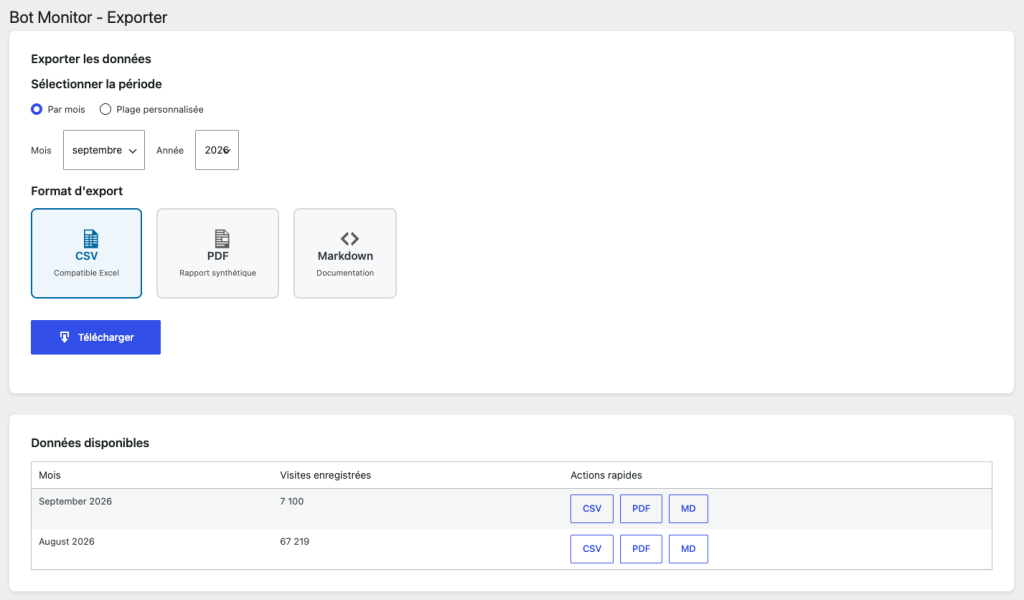Click the '67 219' visits value
The height and width of the screenshot is (600, 1024).
pos(295,541)
